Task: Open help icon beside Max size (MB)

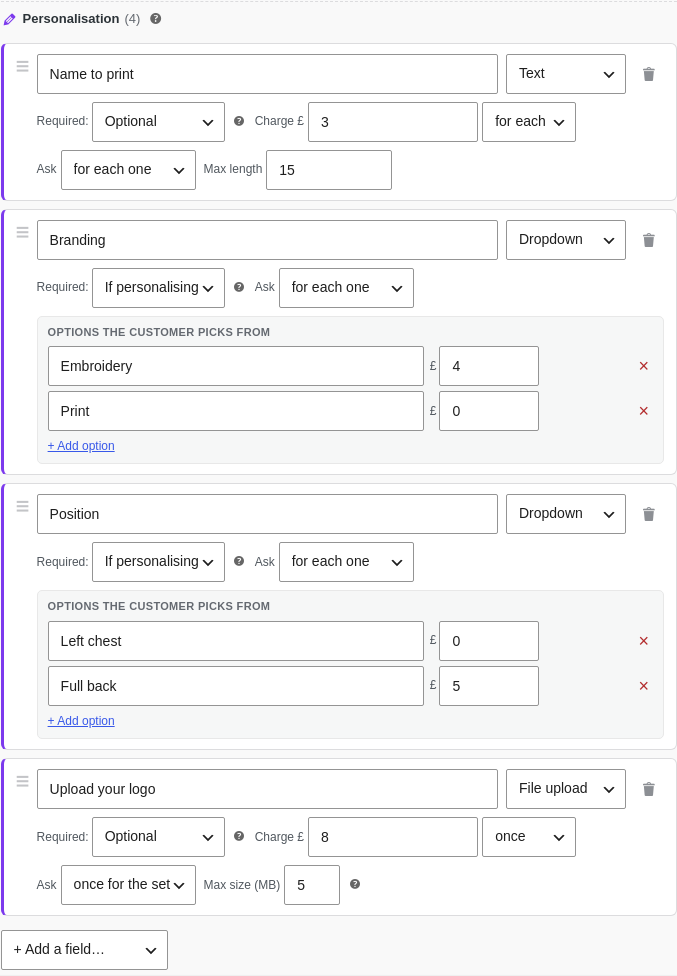Action: 355,884
